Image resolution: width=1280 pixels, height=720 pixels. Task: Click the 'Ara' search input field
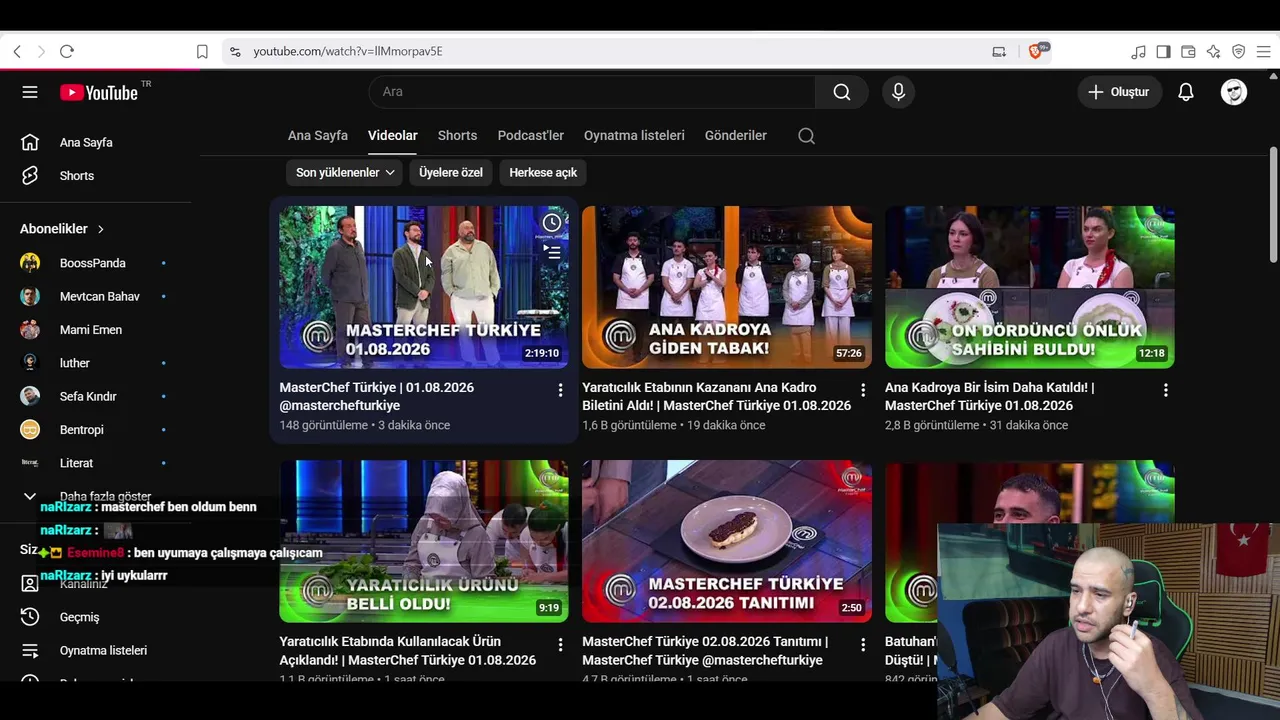[x=592, y=92]
